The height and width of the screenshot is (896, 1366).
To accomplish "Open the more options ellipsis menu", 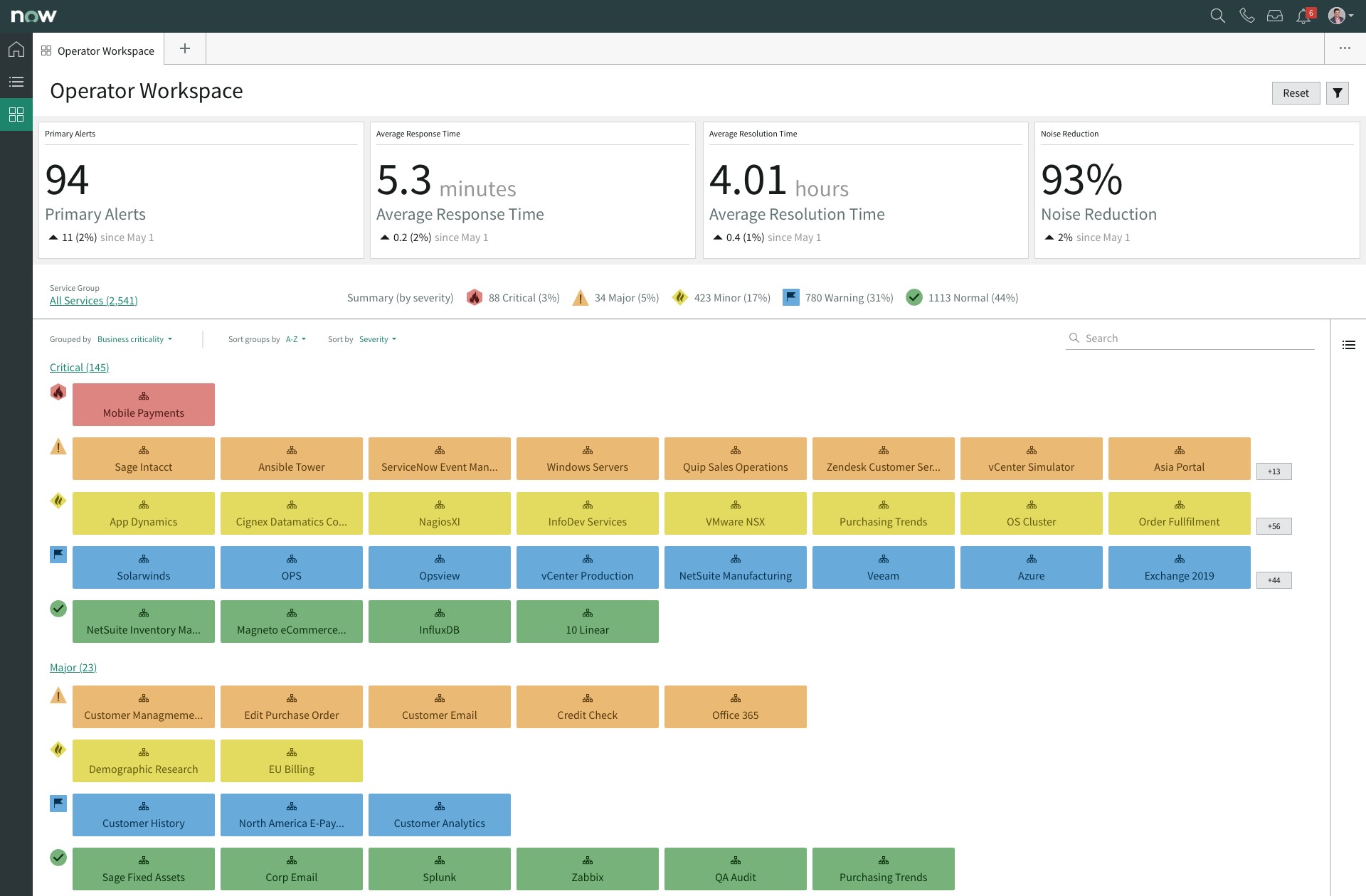I will [x=1345, y=48].
